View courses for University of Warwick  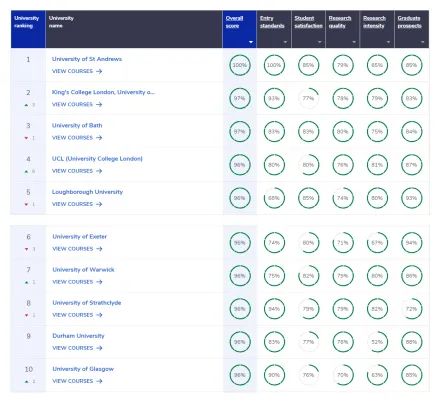77,282
